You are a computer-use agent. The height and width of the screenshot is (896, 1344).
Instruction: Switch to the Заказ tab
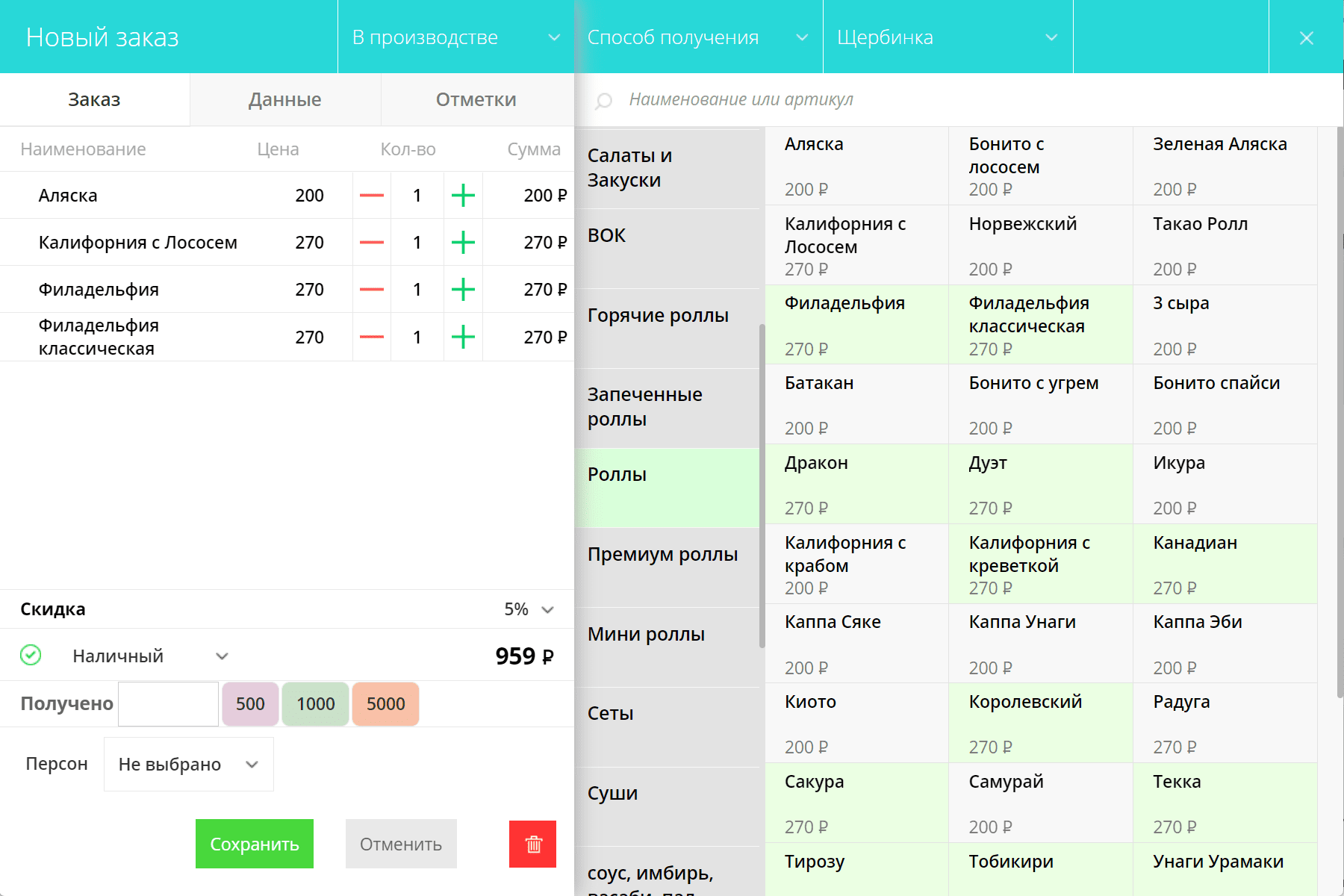(95, 99)
